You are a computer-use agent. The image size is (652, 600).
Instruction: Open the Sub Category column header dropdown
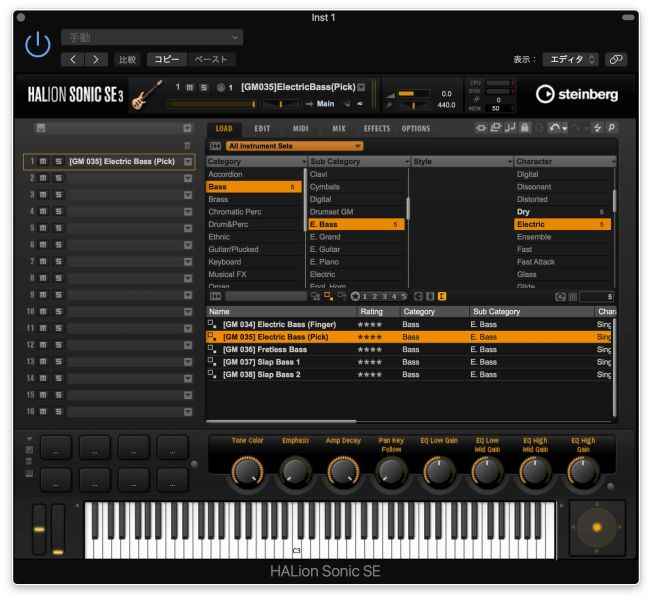click(x=407, y=161)
